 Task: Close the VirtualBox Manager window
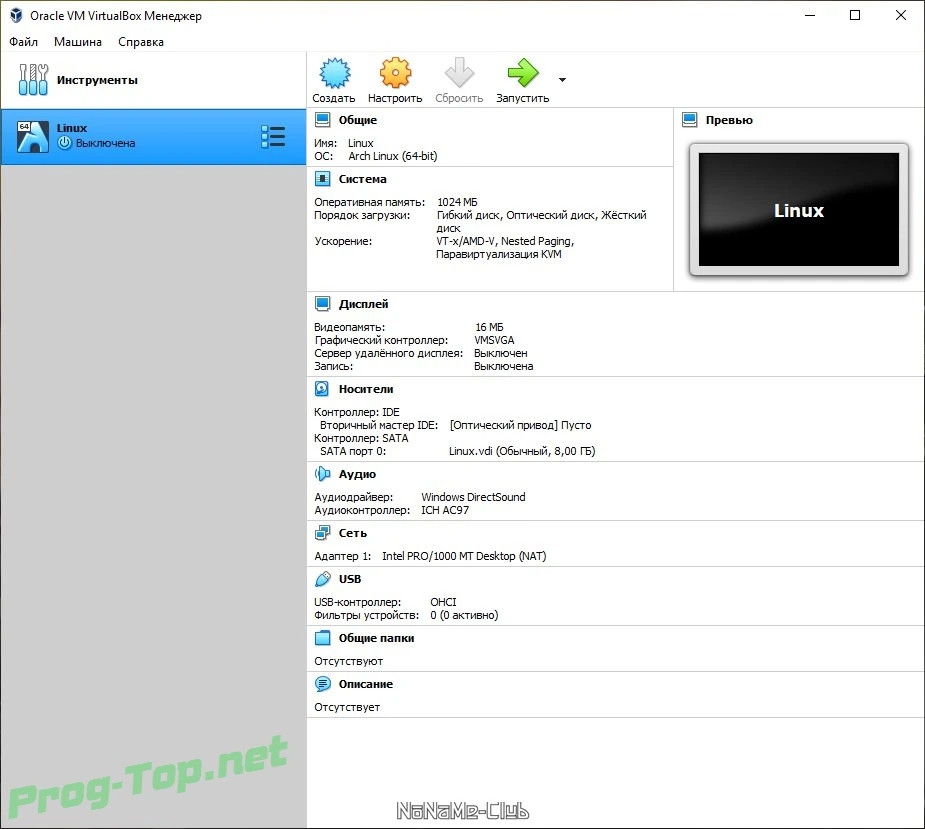click(900, 15)
